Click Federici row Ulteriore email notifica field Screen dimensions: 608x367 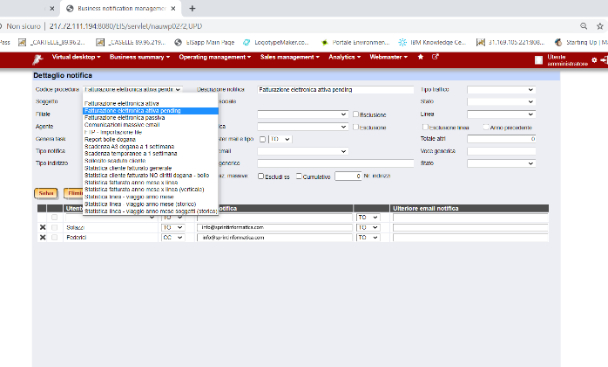point(471,237)
